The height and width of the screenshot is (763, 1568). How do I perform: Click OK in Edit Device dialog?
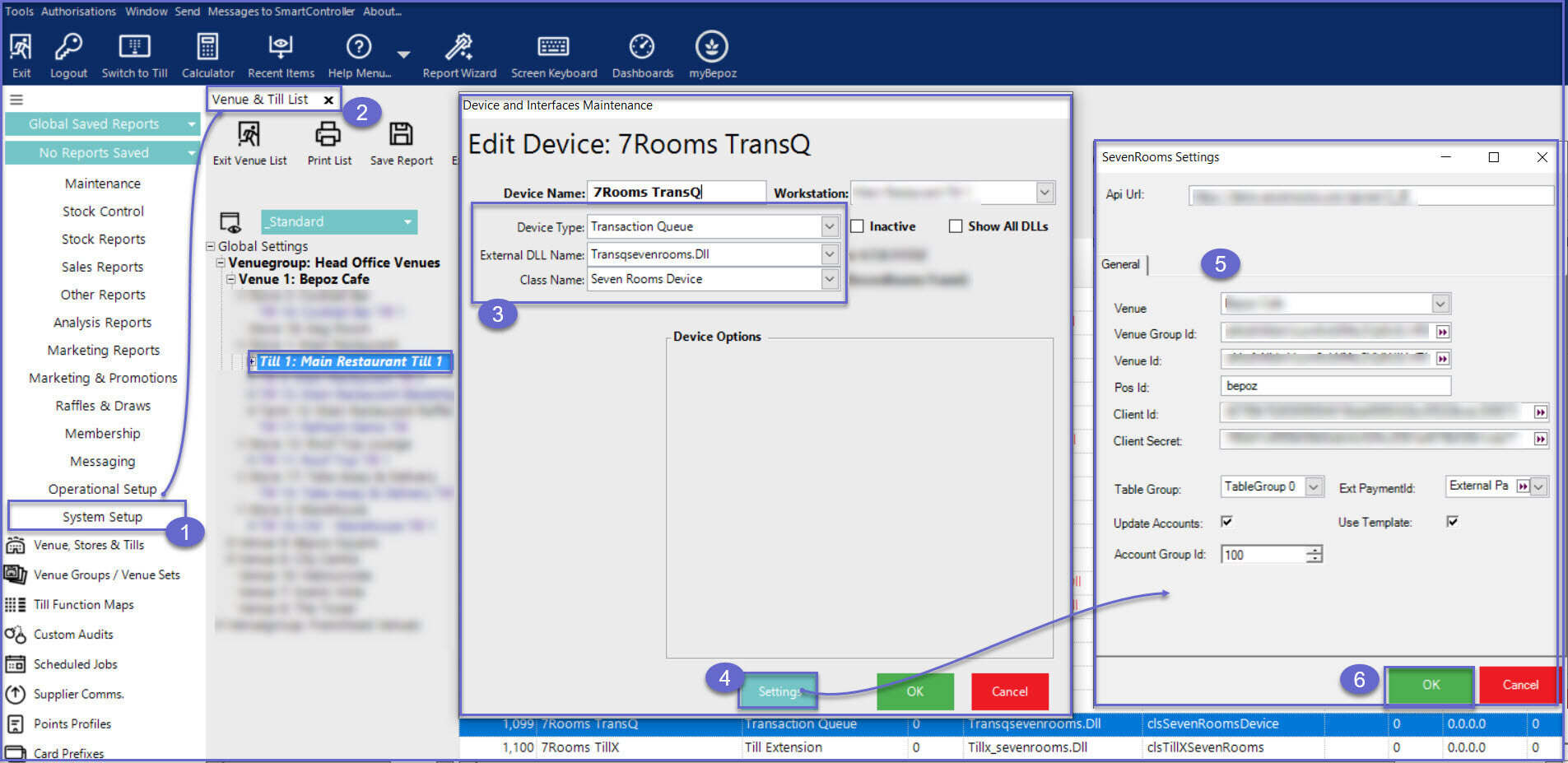click(914, 691)
